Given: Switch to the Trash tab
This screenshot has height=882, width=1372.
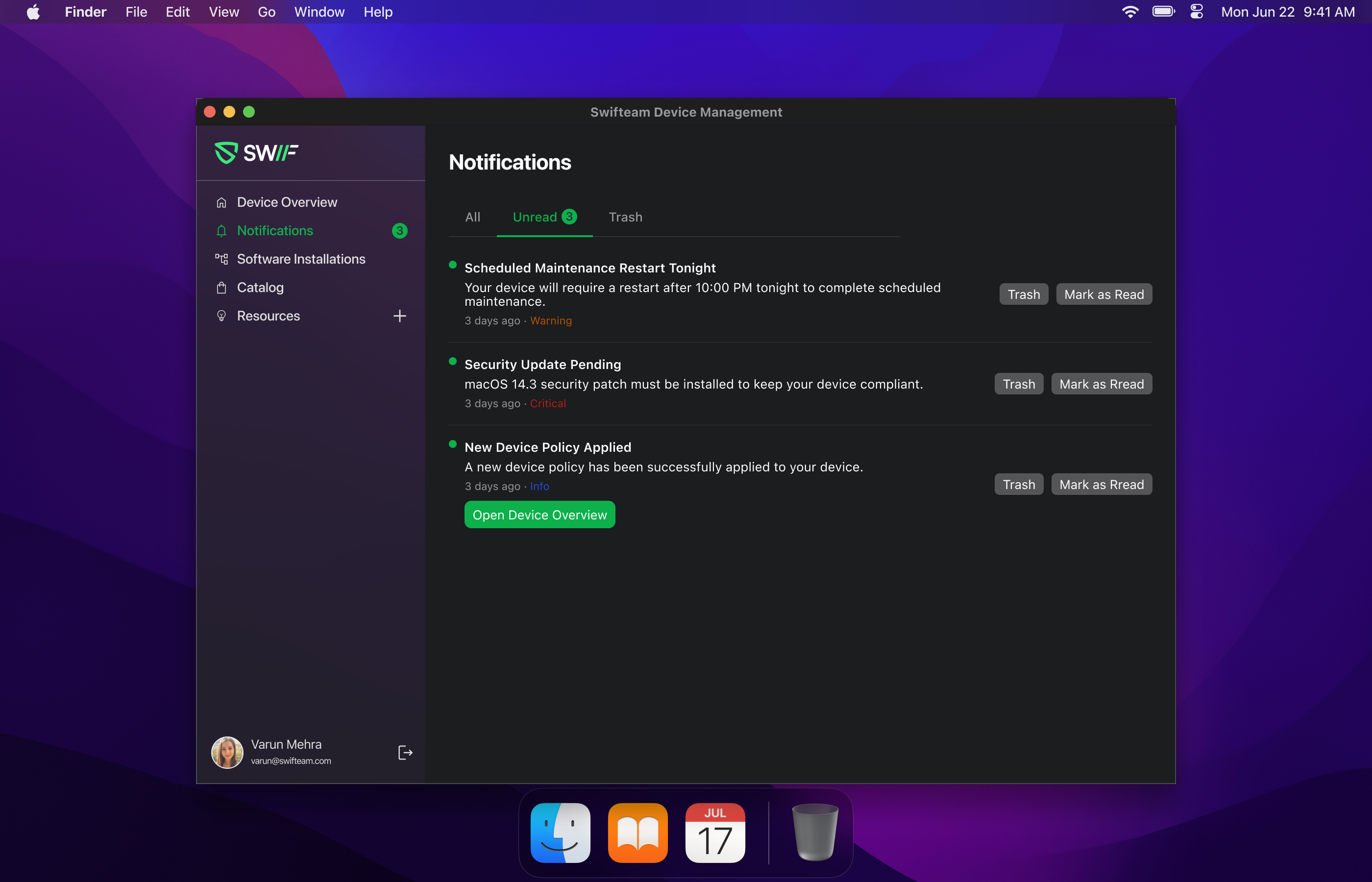Looking at the screenshot, I should click(x=625, y=217).
